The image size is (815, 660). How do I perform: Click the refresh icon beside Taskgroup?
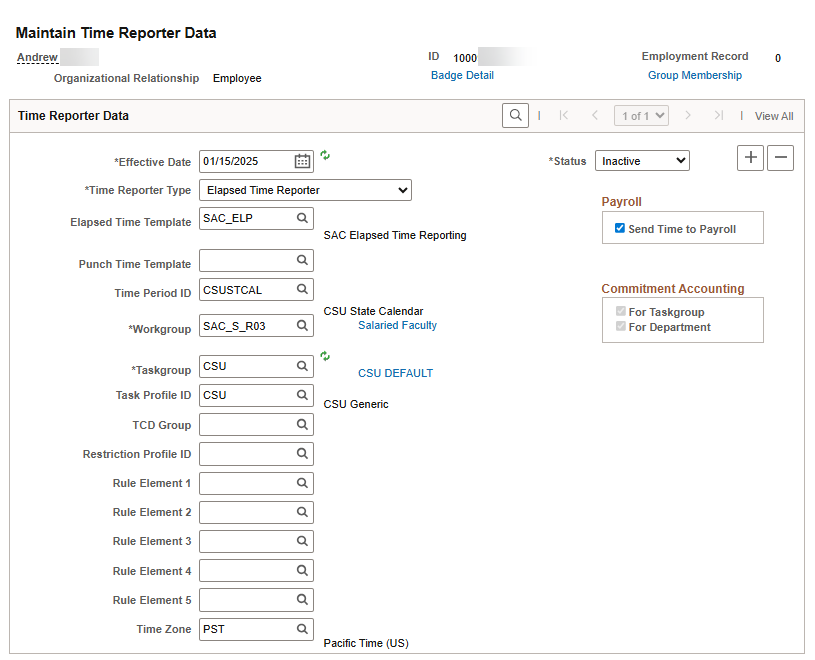coord(325,356)
